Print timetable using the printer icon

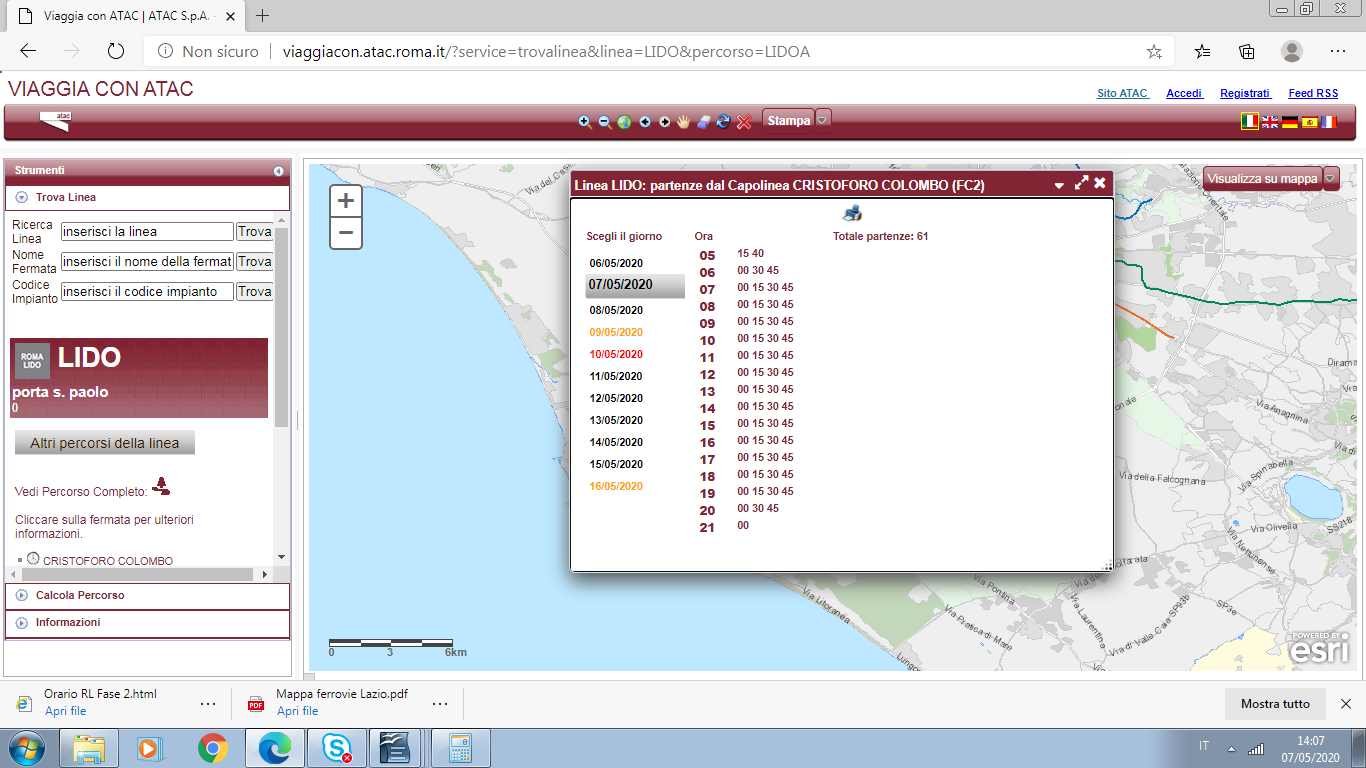(x=852, y=212)
